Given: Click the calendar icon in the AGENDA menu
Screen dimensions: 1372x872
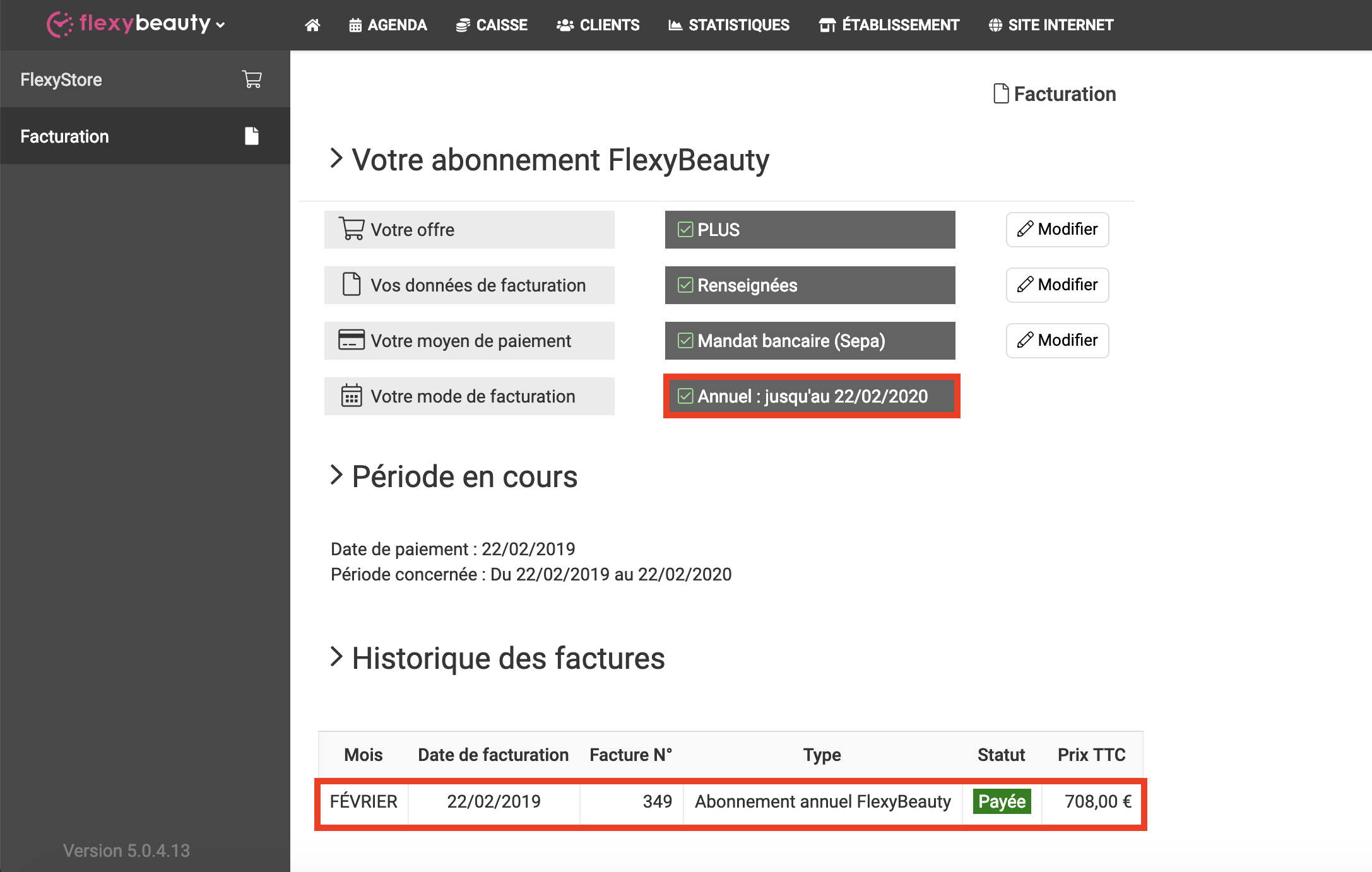Looking at the screenshot, I should 355,25.
